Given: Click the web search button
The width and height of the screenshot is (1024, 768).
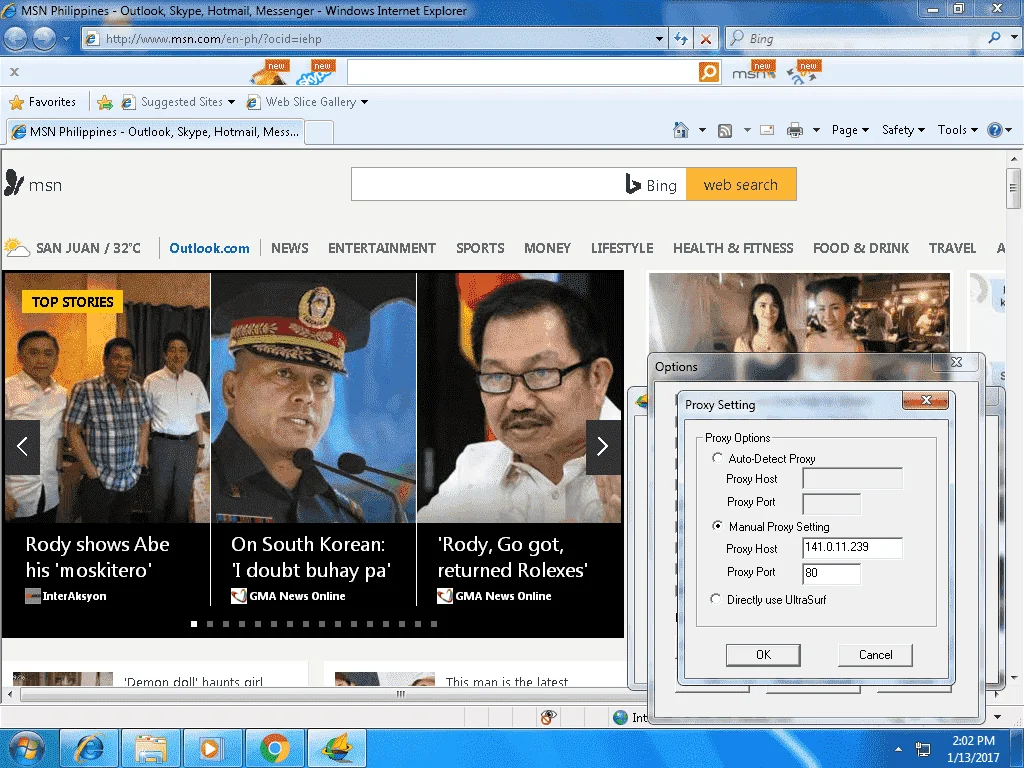Looking at the screenshot, I should point(741,184).
